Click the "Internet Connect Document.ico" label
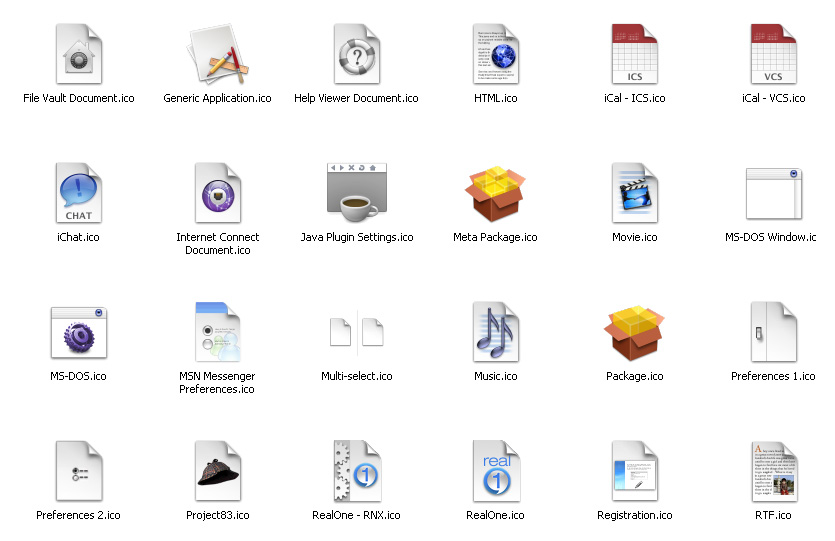 coord(218,243)
